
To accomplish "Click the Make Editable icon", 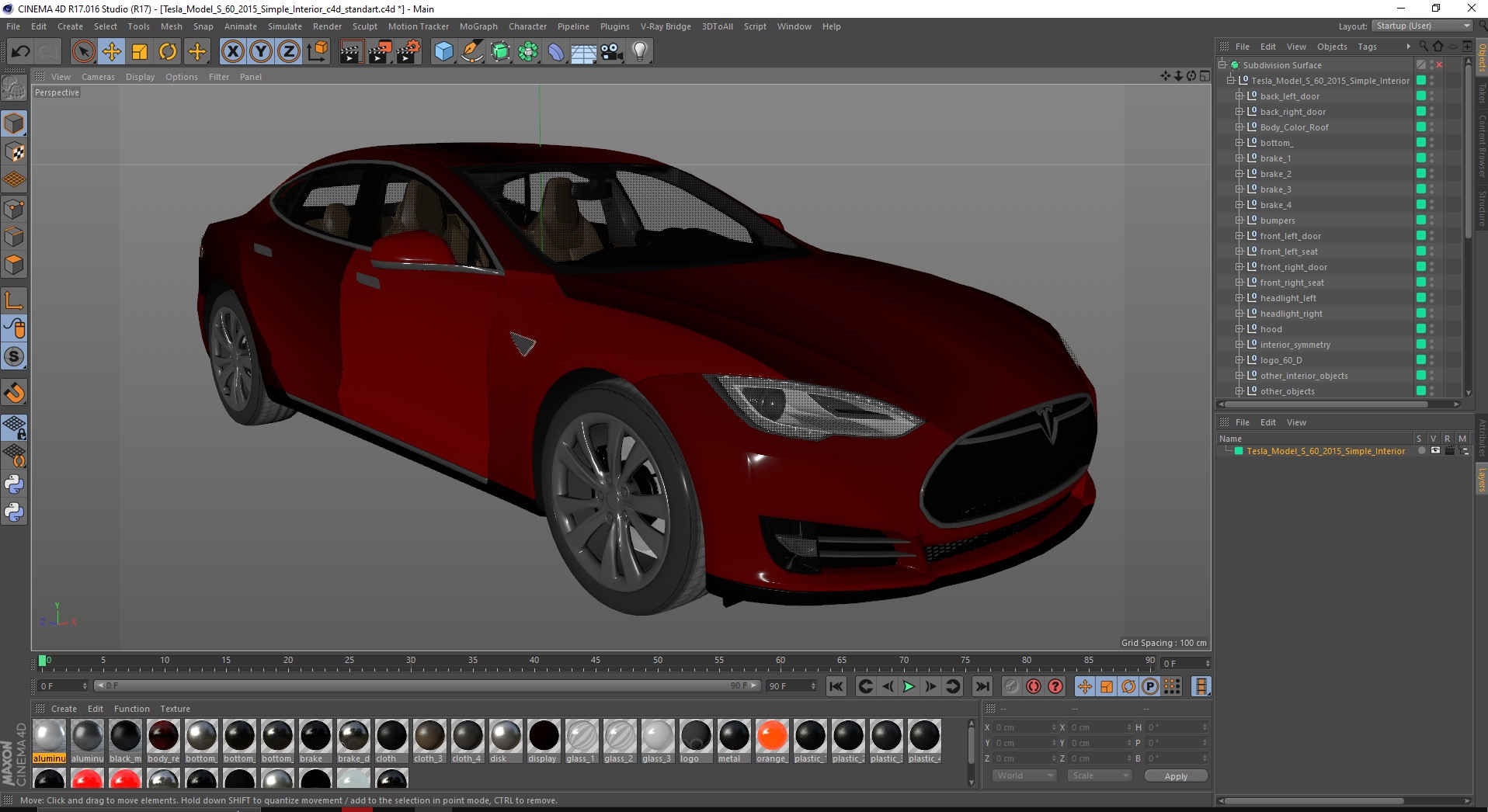I will tap(14, 89).
